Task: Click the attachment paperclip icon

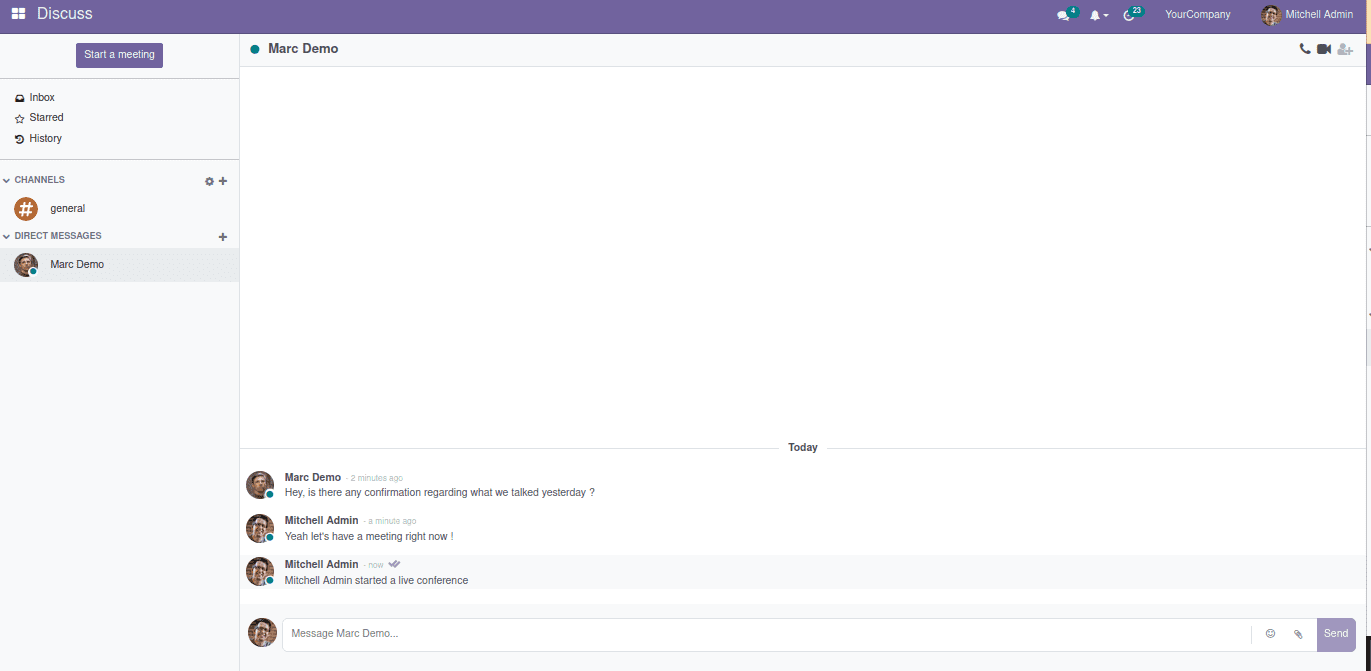Action: (1298, 634)
